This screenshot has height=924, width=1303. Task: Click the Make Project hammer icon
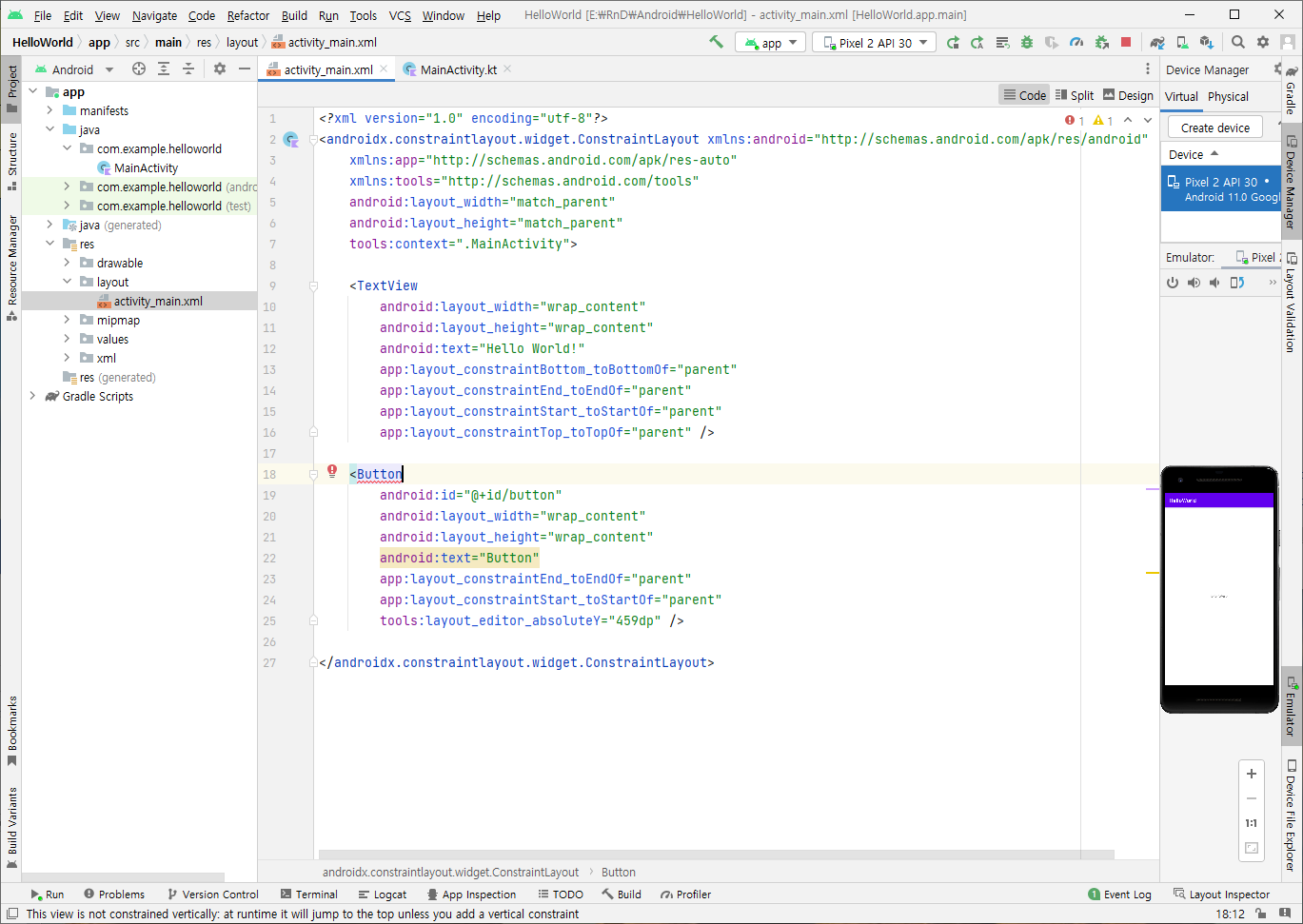coord(716,42)
